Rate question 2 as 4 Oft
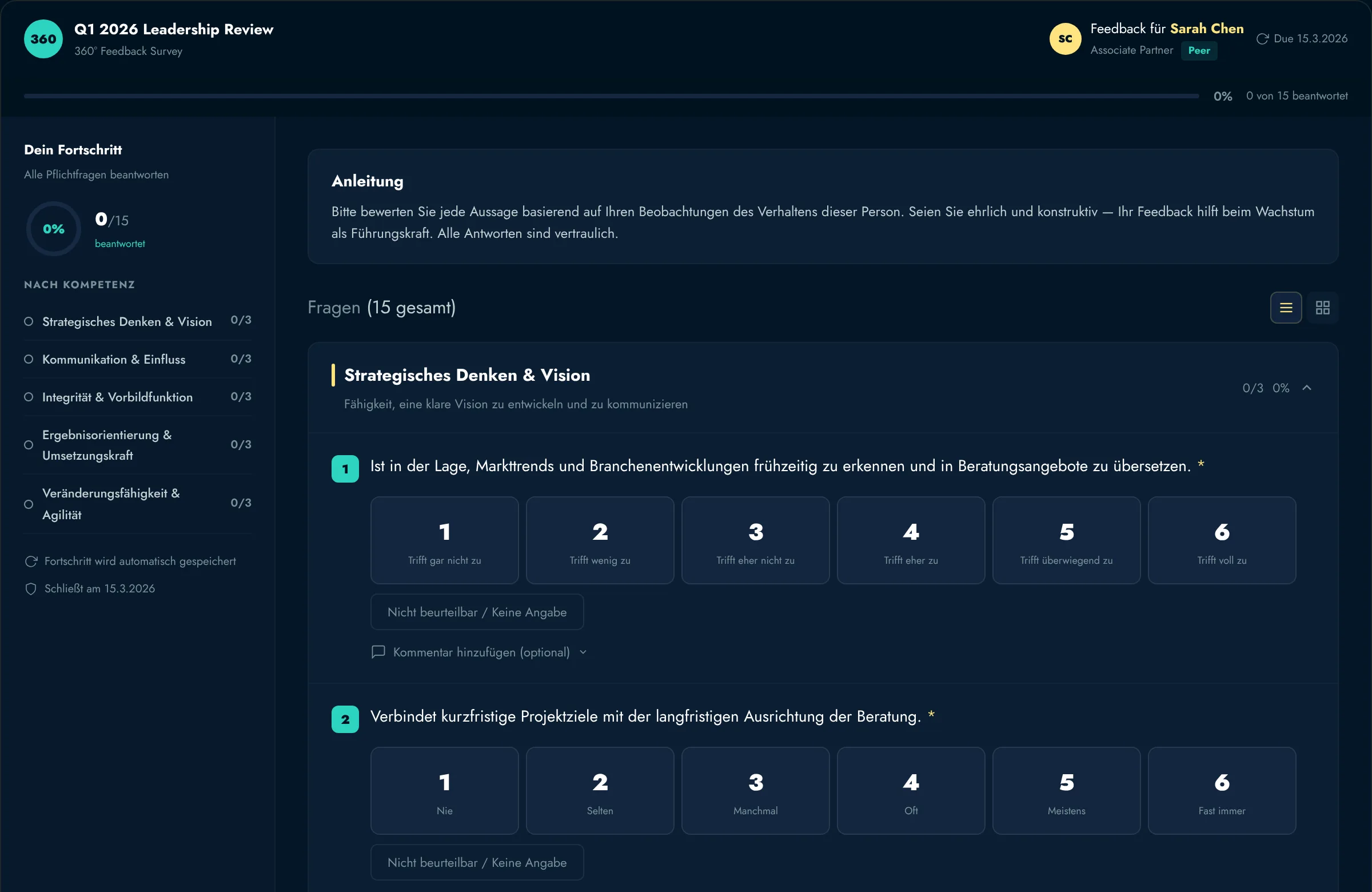The image size is (1372, 892). tap(911, 791)
